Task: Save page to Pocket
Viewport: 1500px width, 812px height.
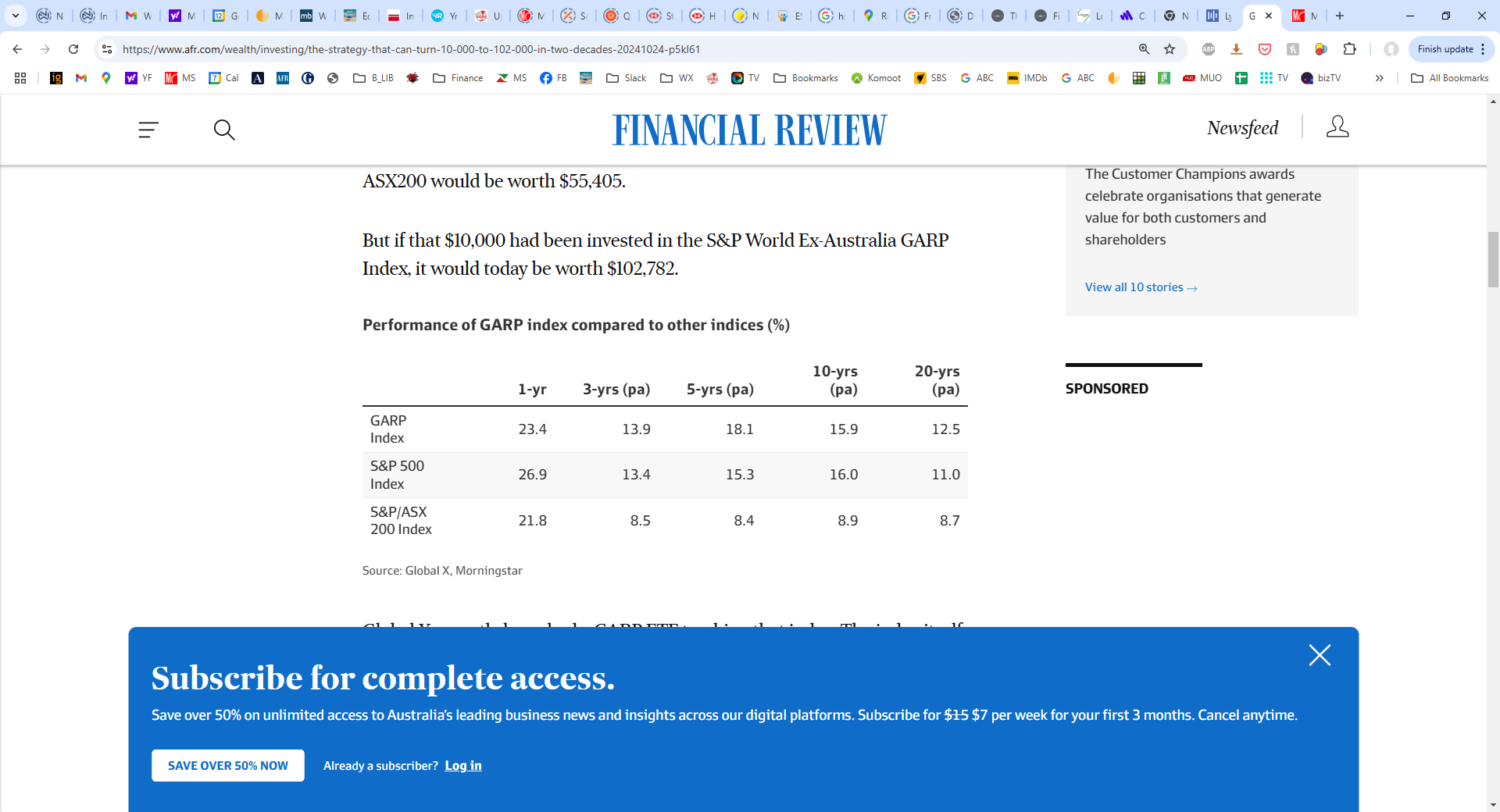Action: click(x=1265, y=49)
